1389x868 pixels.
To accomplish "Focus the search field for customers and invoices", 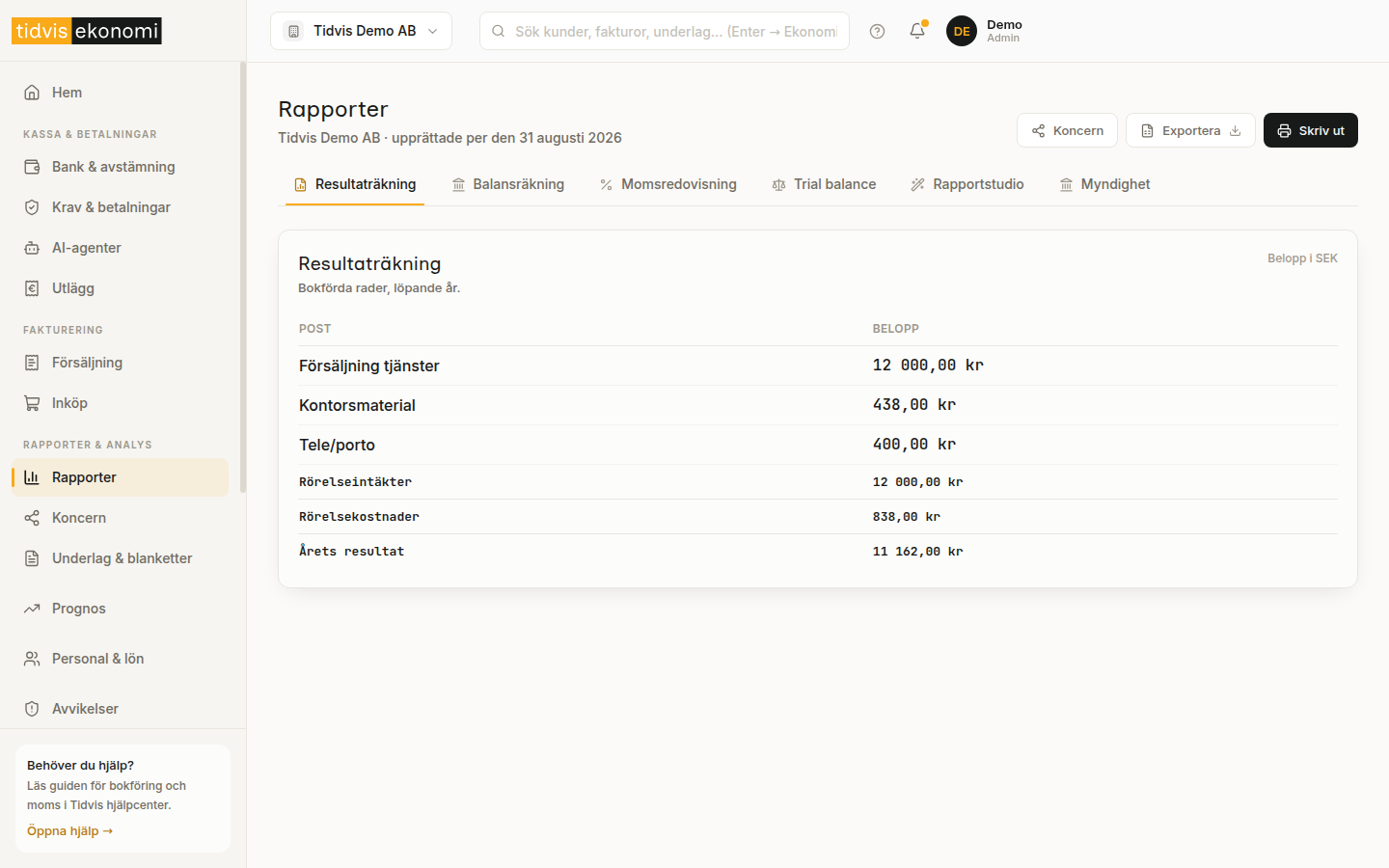I will 665,31.
